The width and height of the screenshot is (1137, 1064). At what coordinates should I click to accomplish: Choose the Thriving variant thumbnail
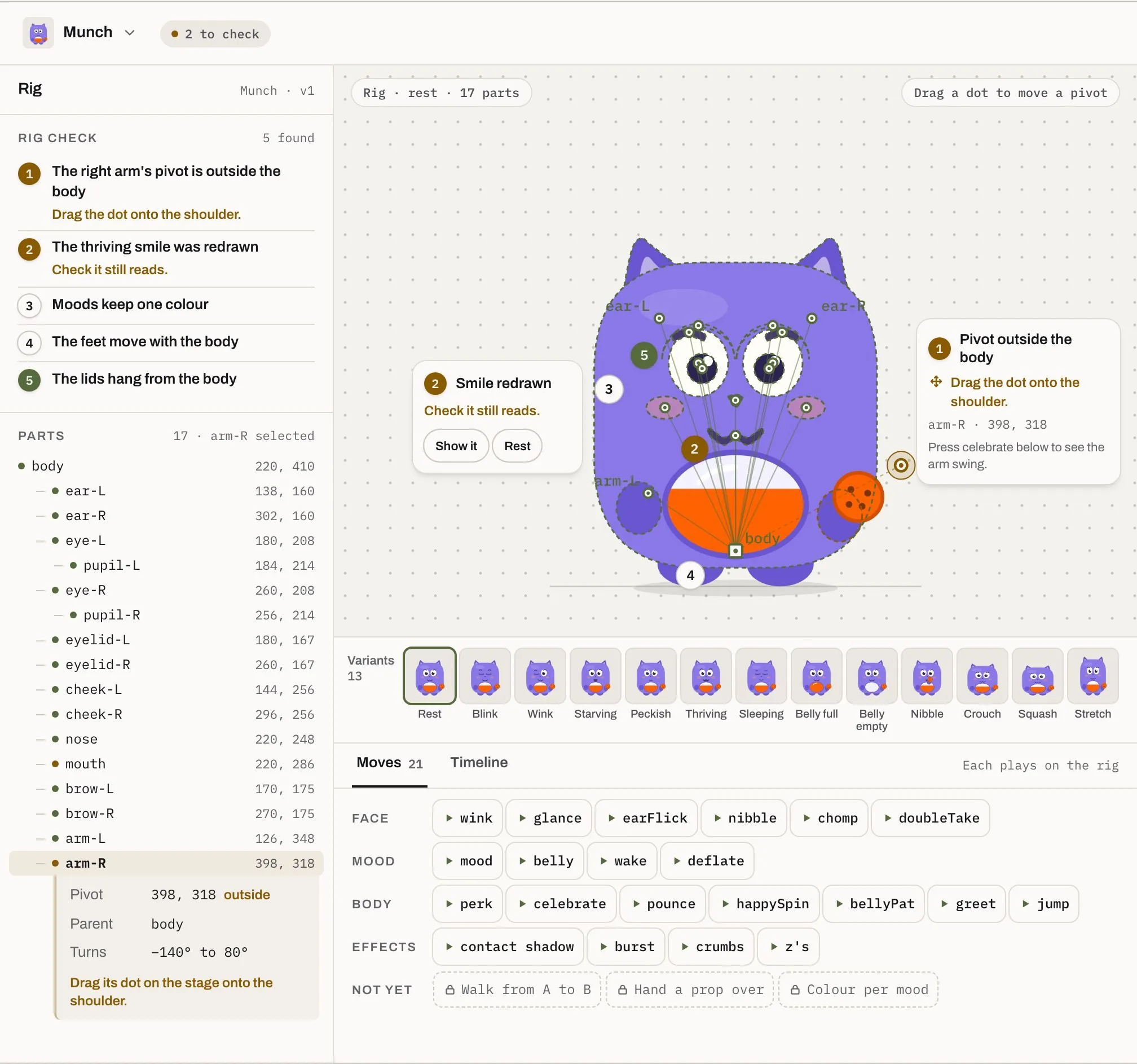(706, 676)
